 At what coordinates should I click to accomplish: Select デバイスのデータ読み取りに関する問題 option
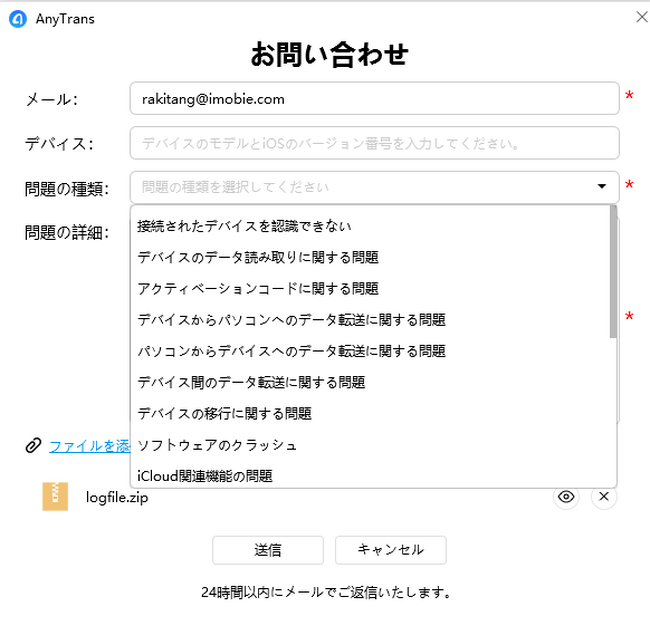[x=258, y=257]
